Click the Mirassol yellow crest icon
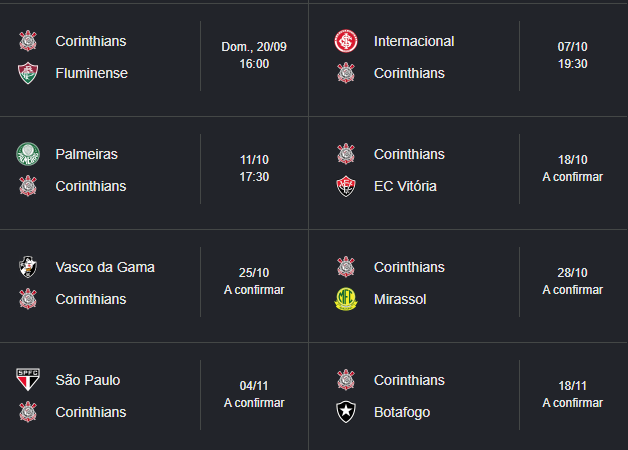 (x=346, y=299)
